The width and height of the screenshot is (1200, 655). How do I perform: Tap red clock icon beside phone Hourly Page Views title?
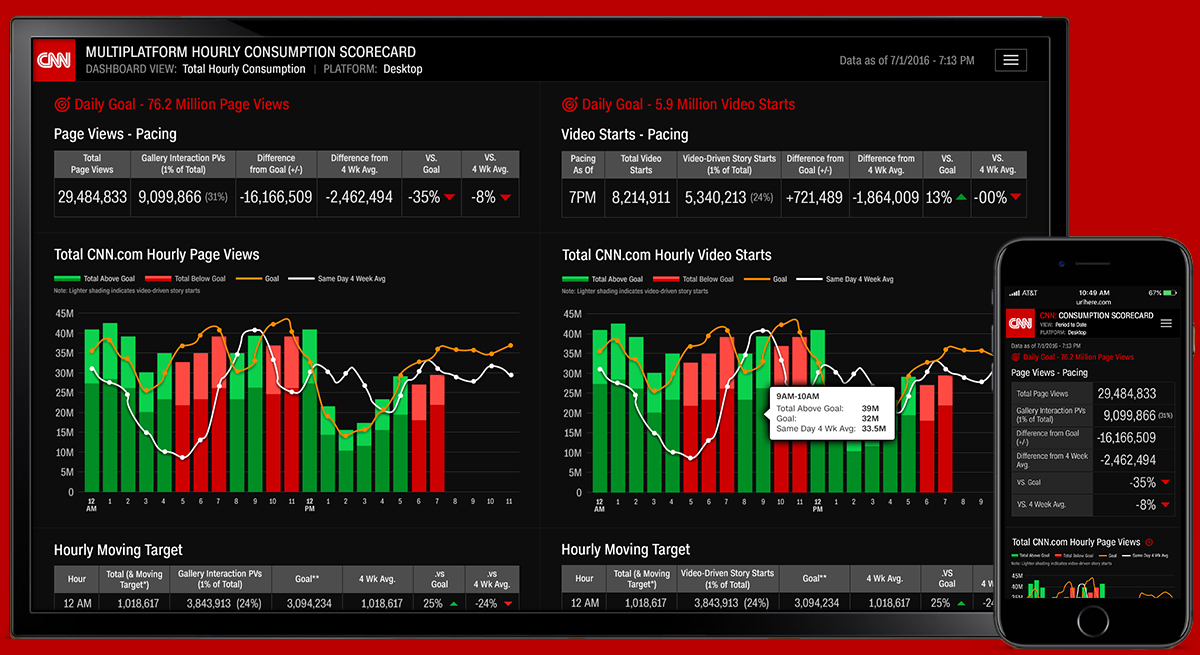[1148, 542]
